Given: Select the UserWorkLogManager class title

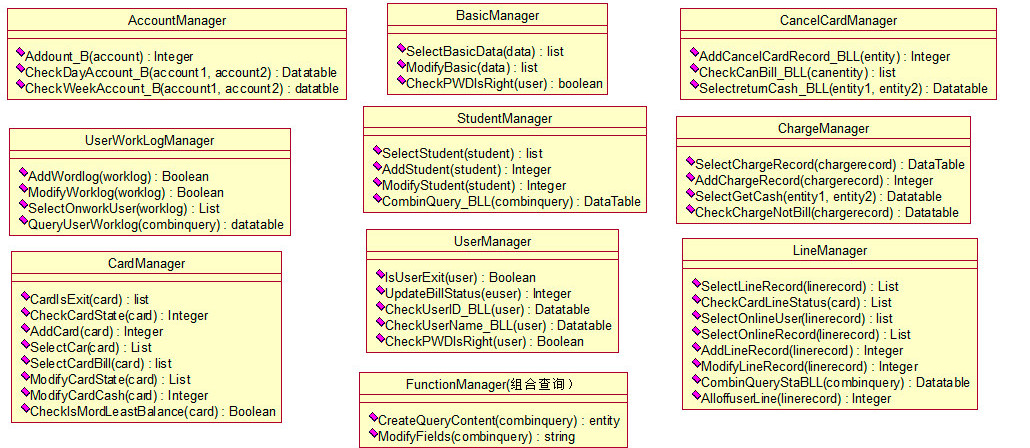Looking at the screenshot, I should tap(150, 140).
